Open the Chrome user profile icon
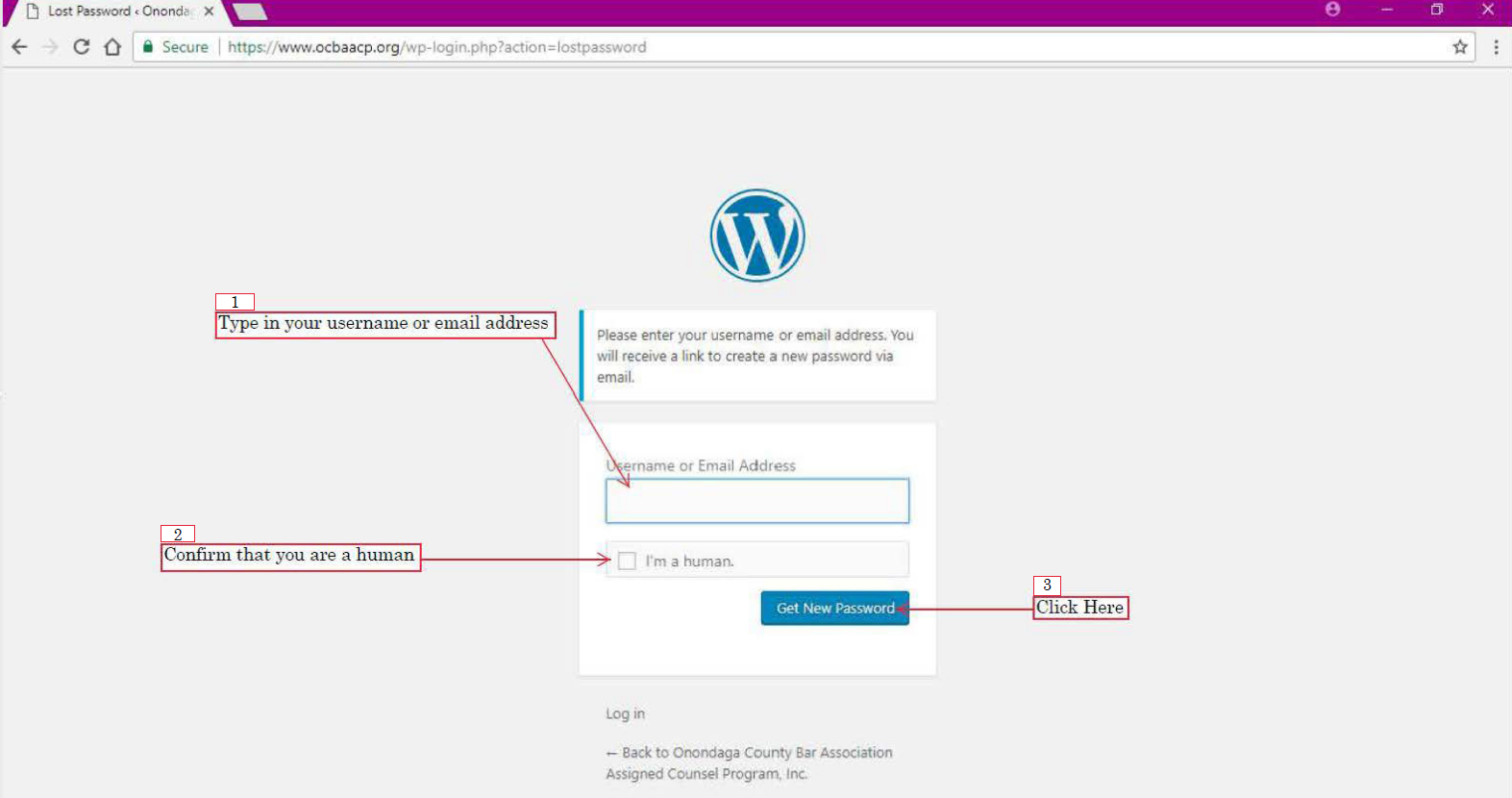This screenshot has height=798, width=1512. 1332,9
